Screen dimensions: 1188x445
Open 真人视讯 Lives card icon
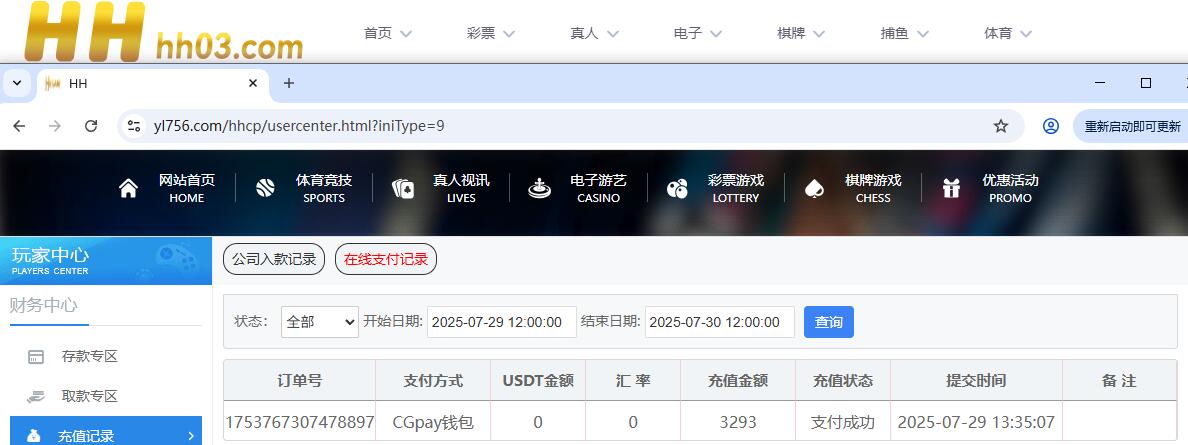[403, 189]
